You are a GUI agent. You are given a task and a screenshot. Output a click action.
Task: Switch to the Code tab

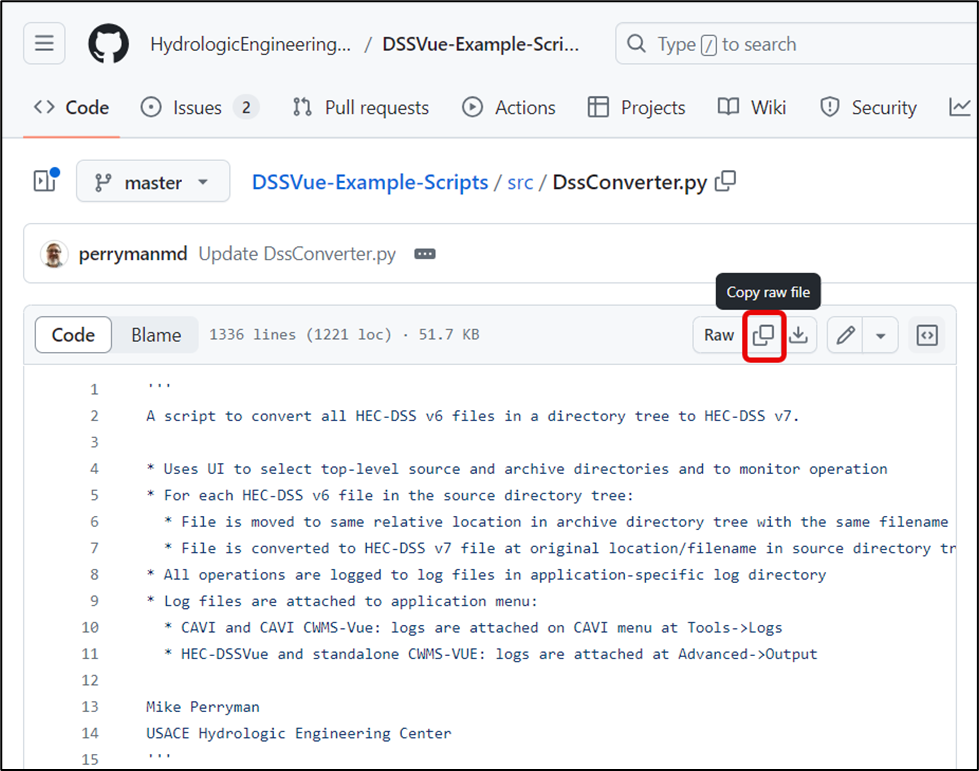coord(71,107)
